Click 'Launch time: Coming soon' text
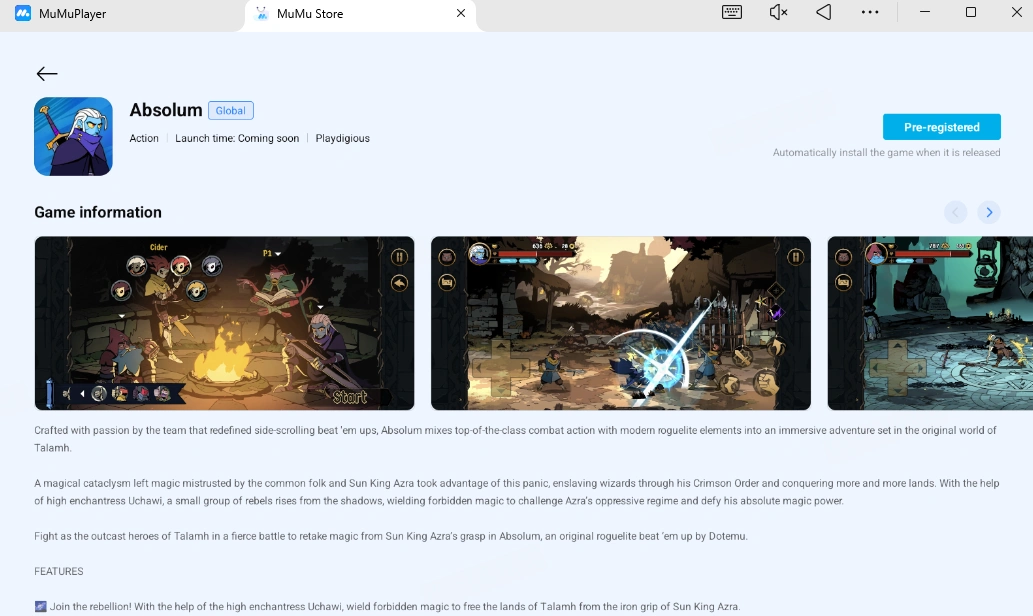Image resolution: width=1033 pixels, height=616 pixels. [x=237, y=138]
